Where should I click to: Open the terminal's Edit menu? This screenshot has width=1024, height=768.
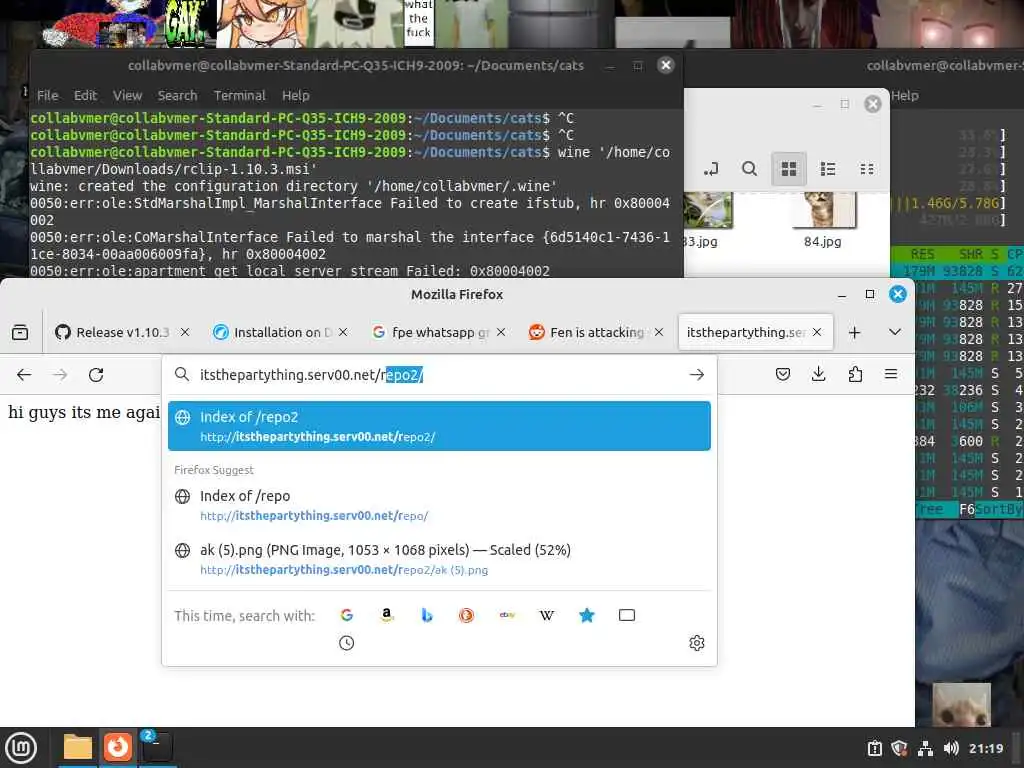click(86, 95)
